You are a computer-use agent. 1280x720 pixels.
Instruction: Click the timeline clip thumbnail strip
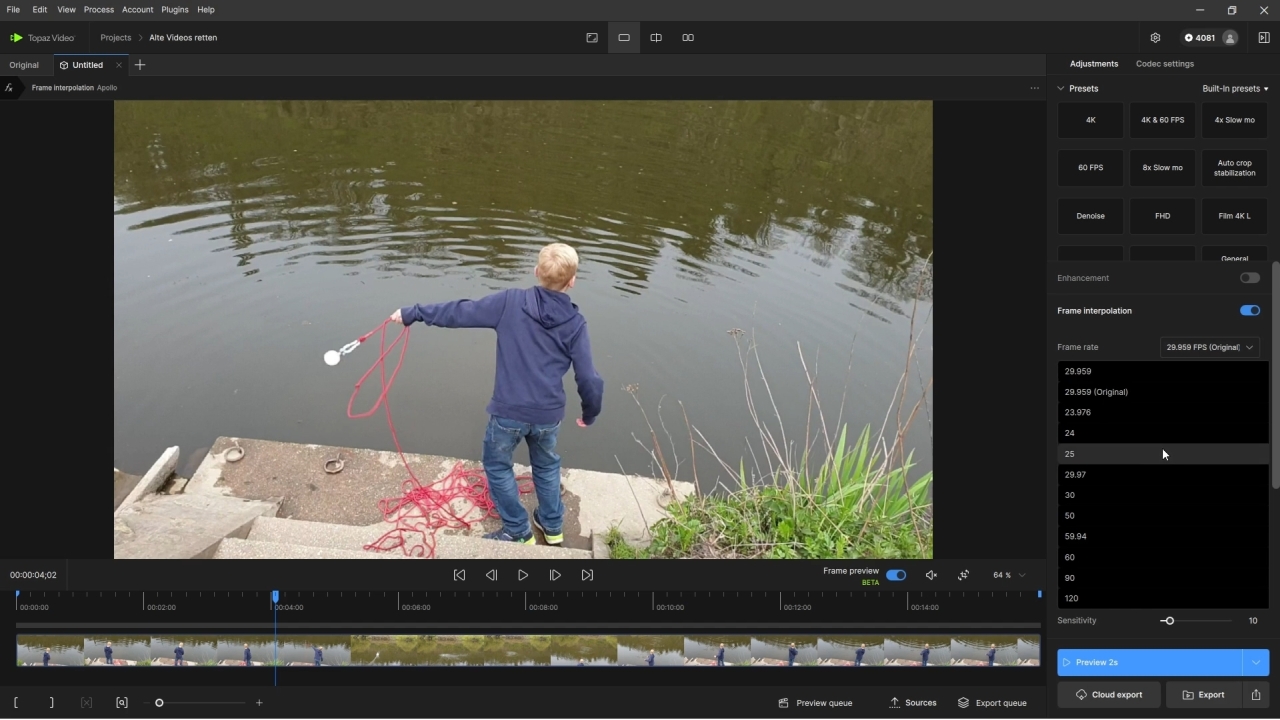(528, 650)
